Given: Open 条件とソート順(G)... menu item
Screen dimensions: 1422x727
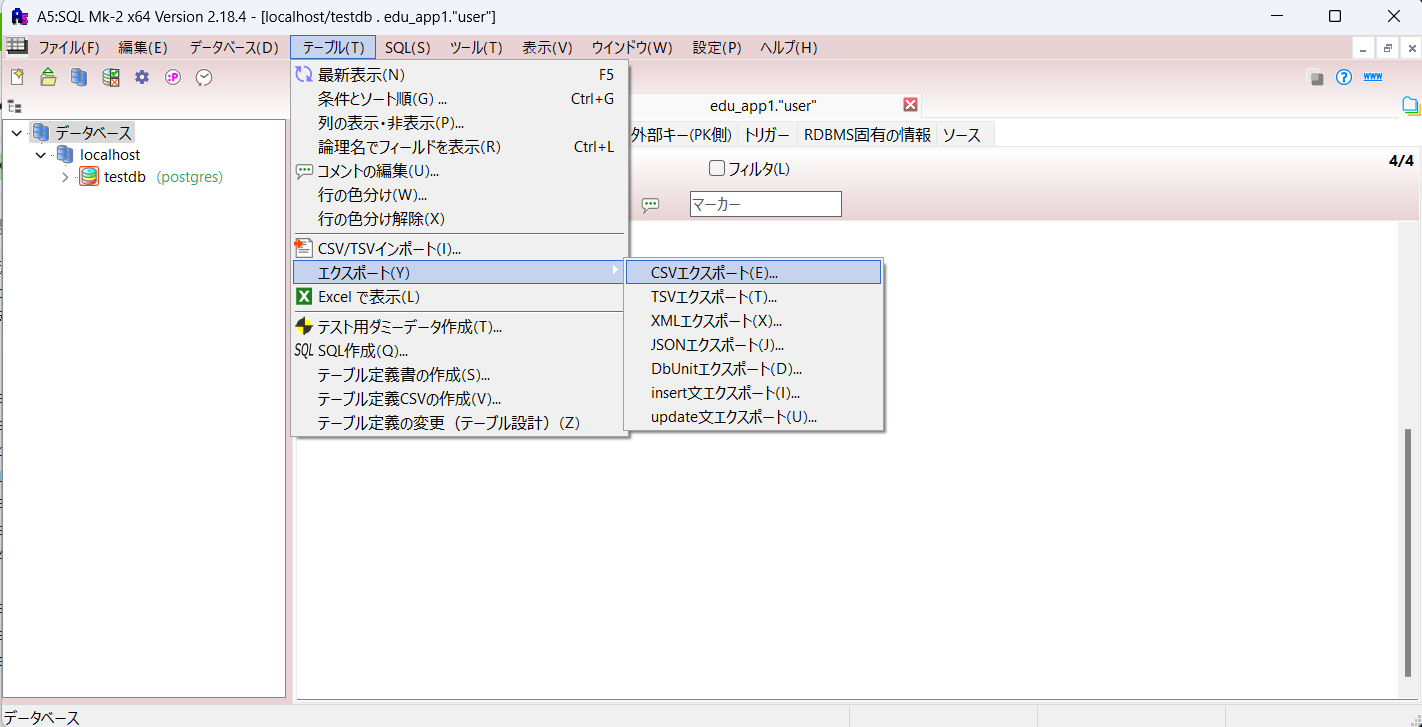Looking at the screenshot, I should [459, 98].
